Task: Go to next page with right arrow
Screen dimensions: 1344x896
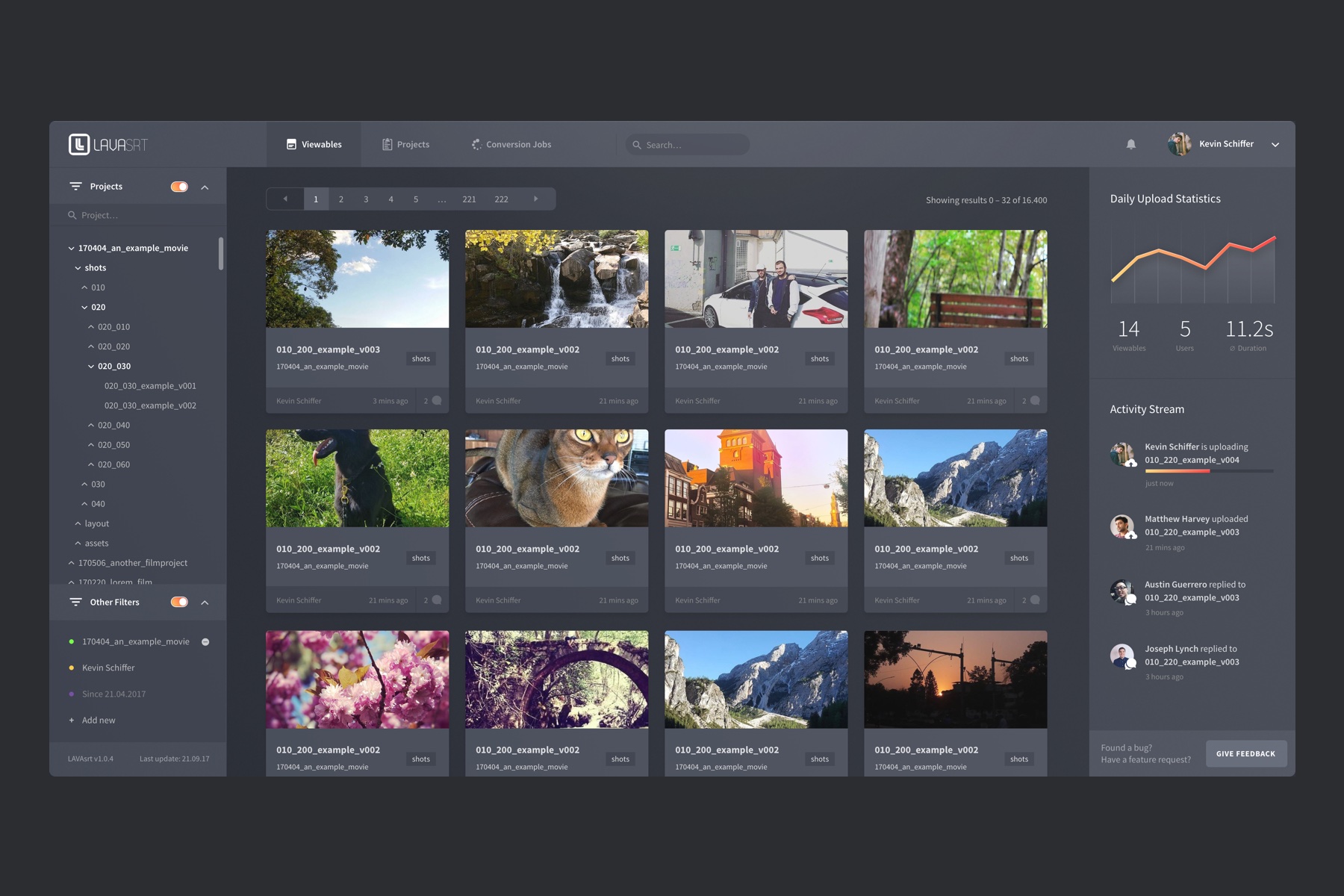Action: pyautogui.click(x=535, y=199)
